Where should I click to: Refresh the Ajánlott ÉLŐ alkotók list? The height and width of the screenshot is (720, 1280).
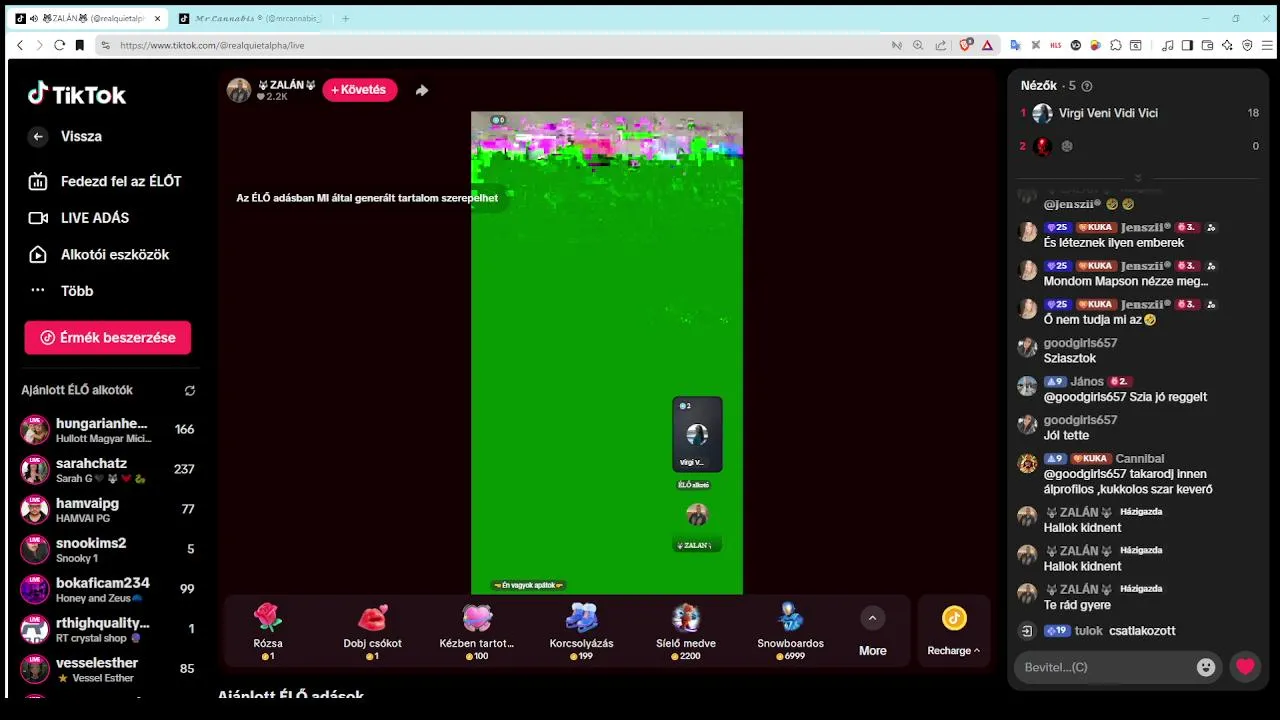(x=190, y=391)
